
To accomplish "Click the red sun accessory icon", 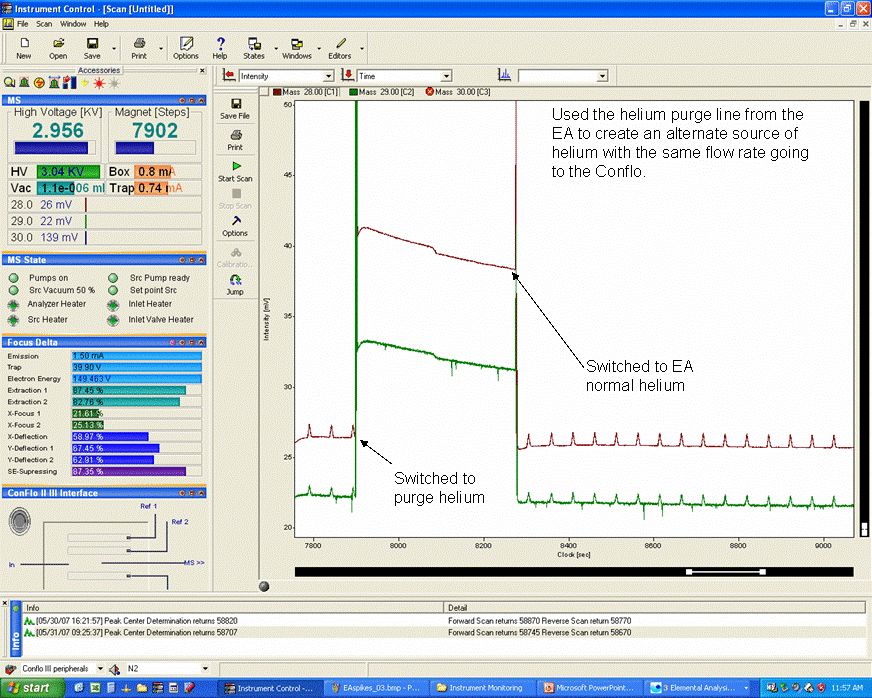I will click(x=99, y=83).
